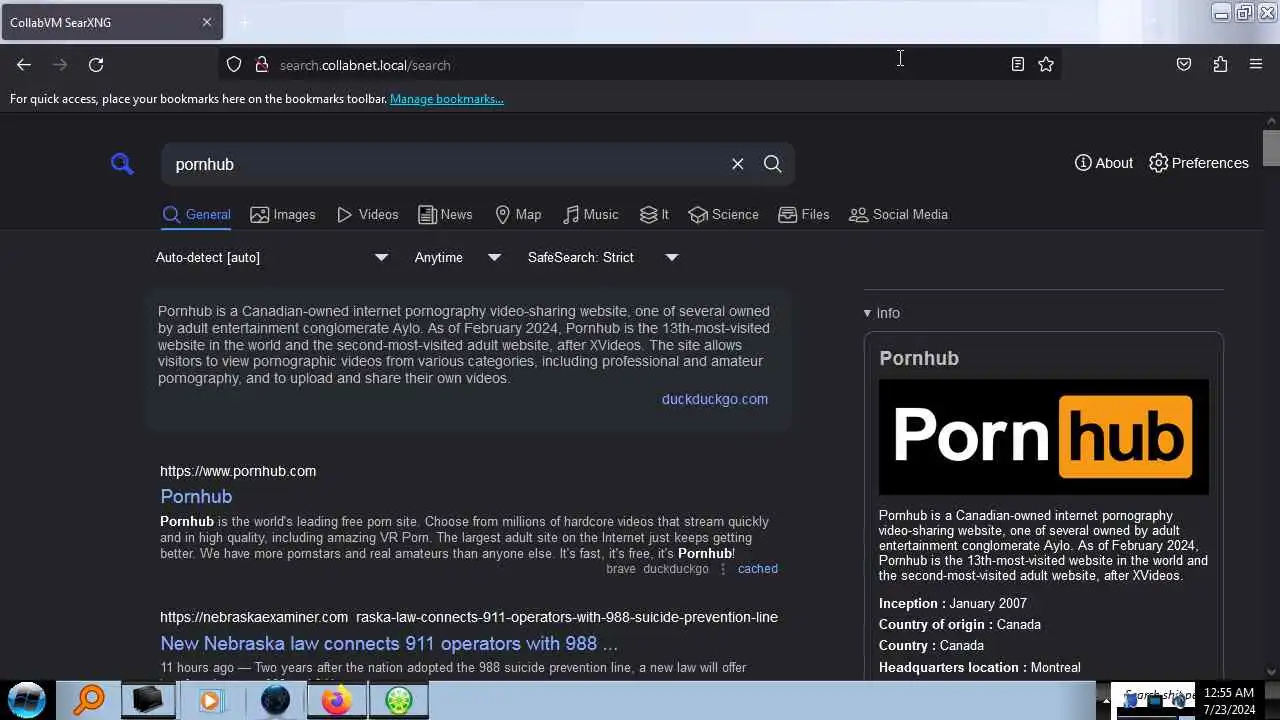Open Preferences with gear icon
This screenshot has height=720, width=1280.
1199,163
